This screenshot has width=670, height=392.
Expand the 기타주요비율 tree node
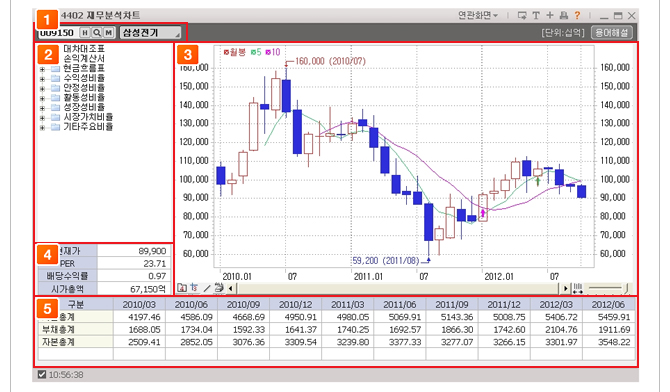[42, 127]
